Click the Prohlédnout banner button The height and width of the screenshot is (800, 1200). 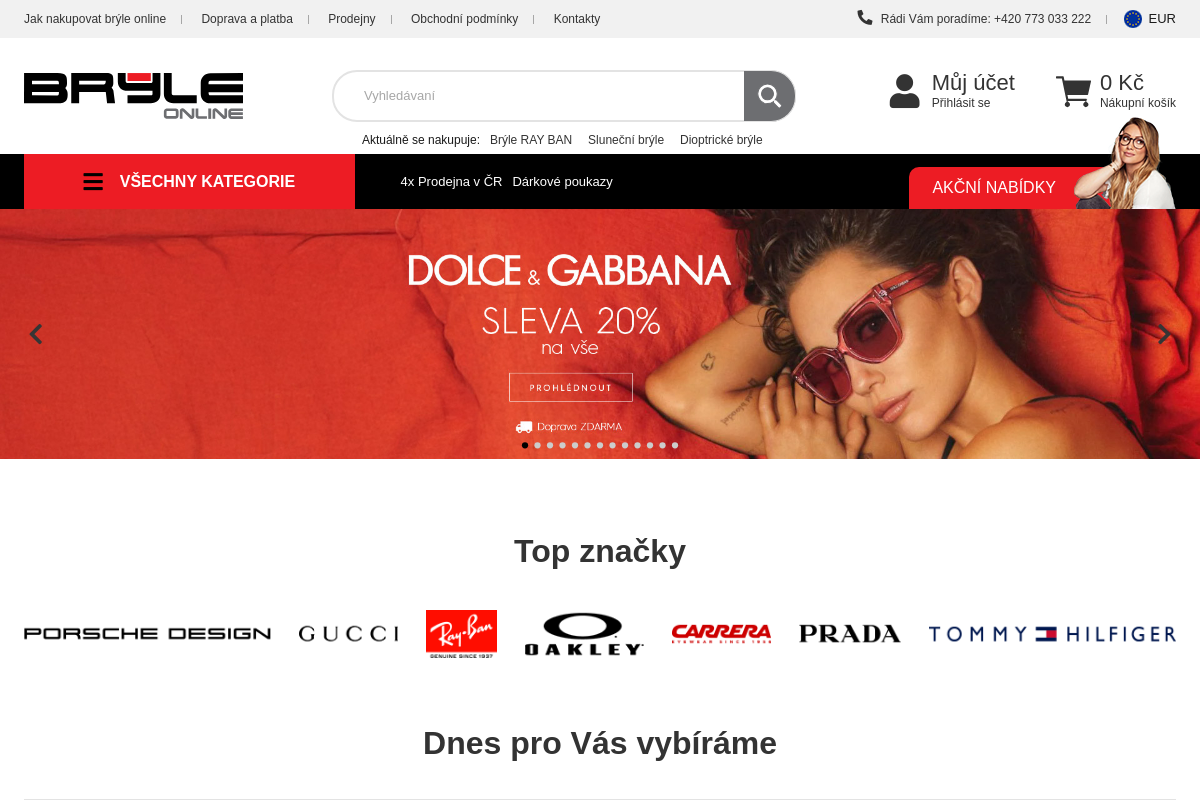pyautogui.click(x=571, y=387)
